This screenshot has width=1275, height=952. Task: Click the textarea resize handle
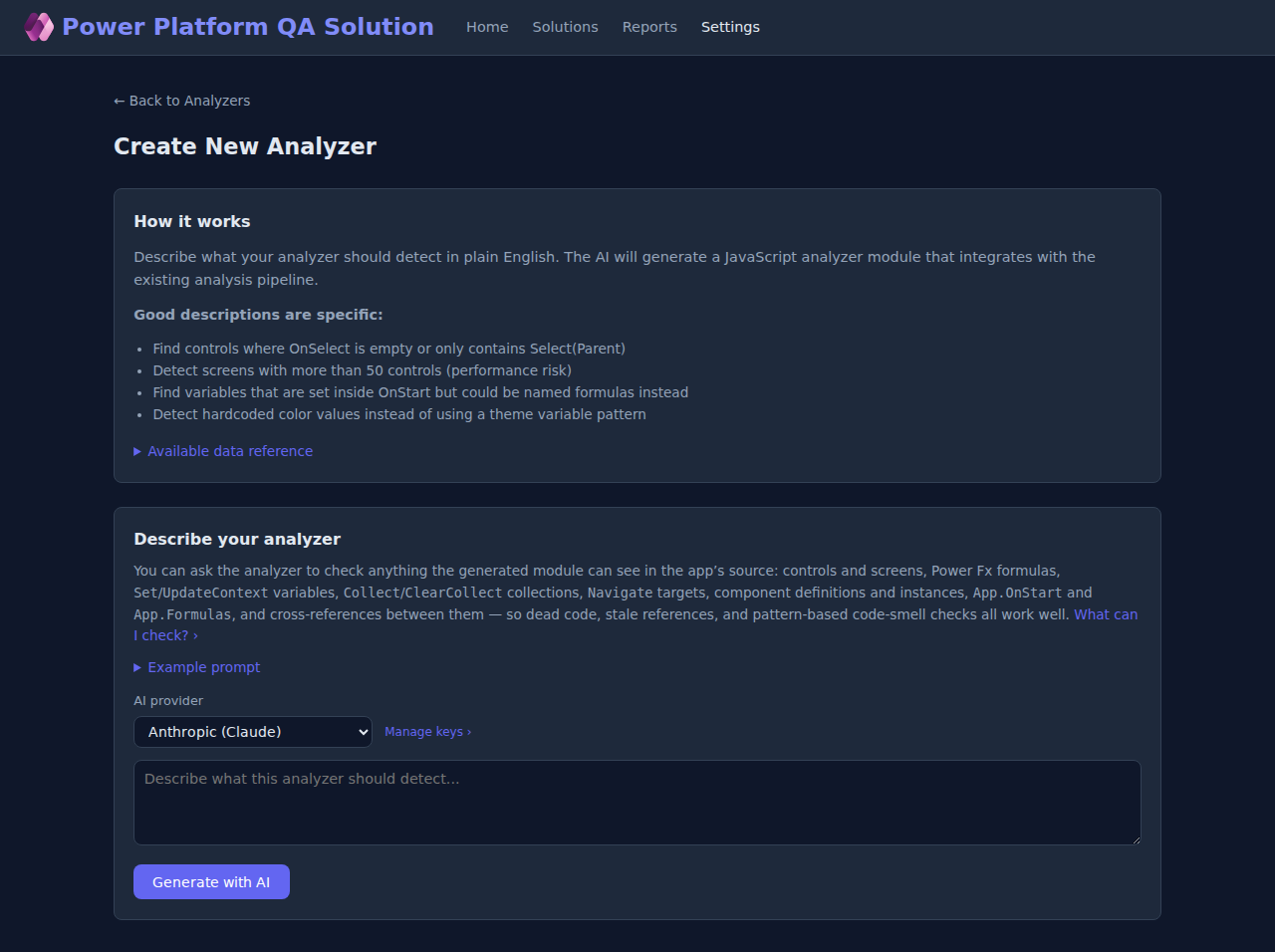coord(1136,841)
